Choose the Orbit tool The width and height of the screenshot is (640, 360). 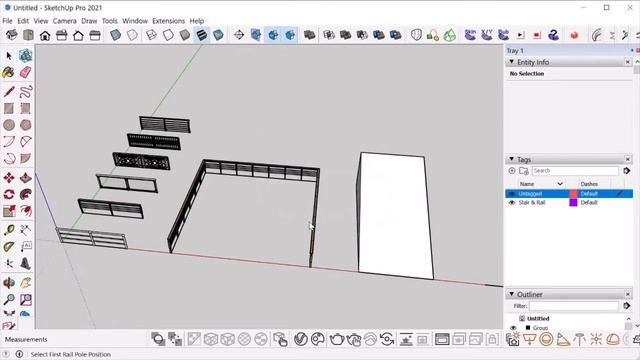click(9, 282)
